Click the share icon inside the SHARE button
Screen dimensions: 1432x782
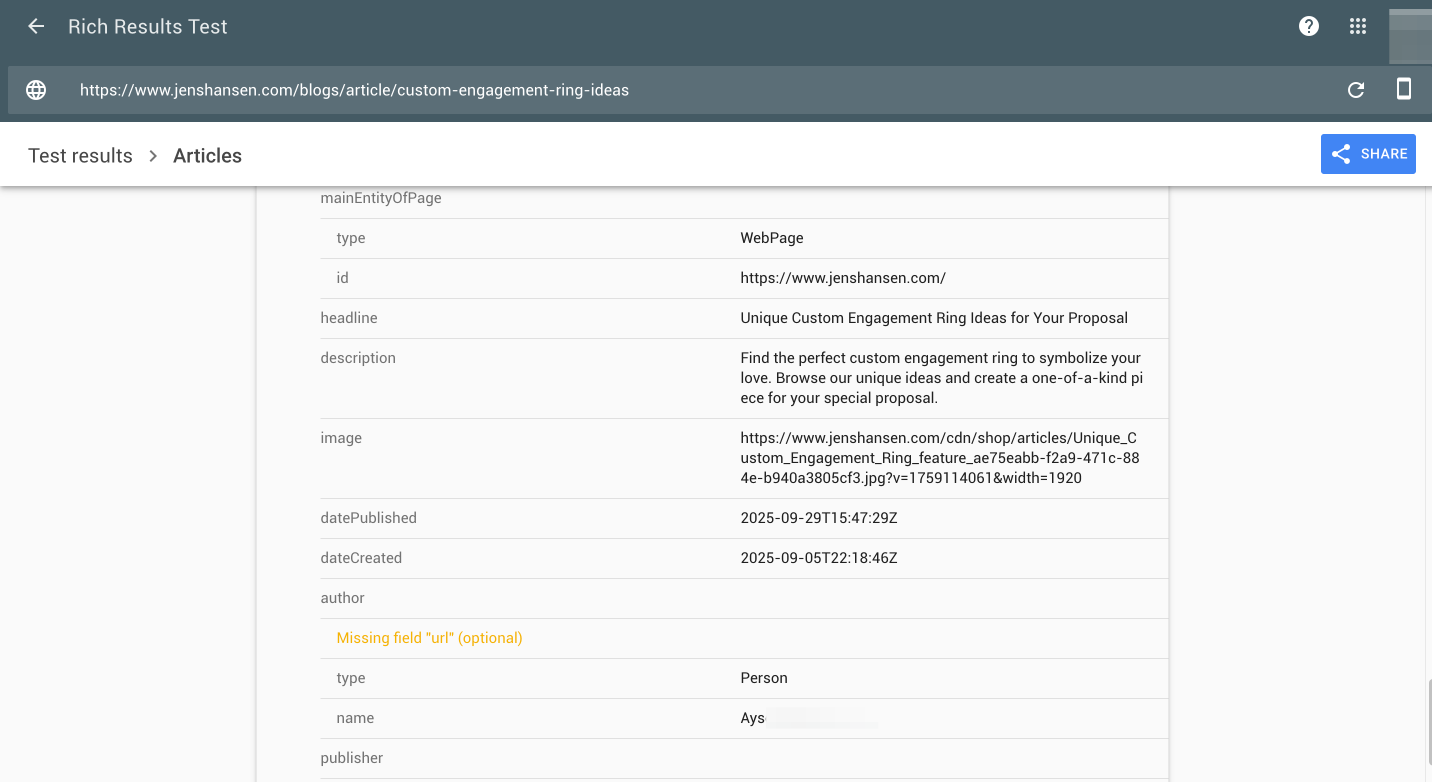1341,153
